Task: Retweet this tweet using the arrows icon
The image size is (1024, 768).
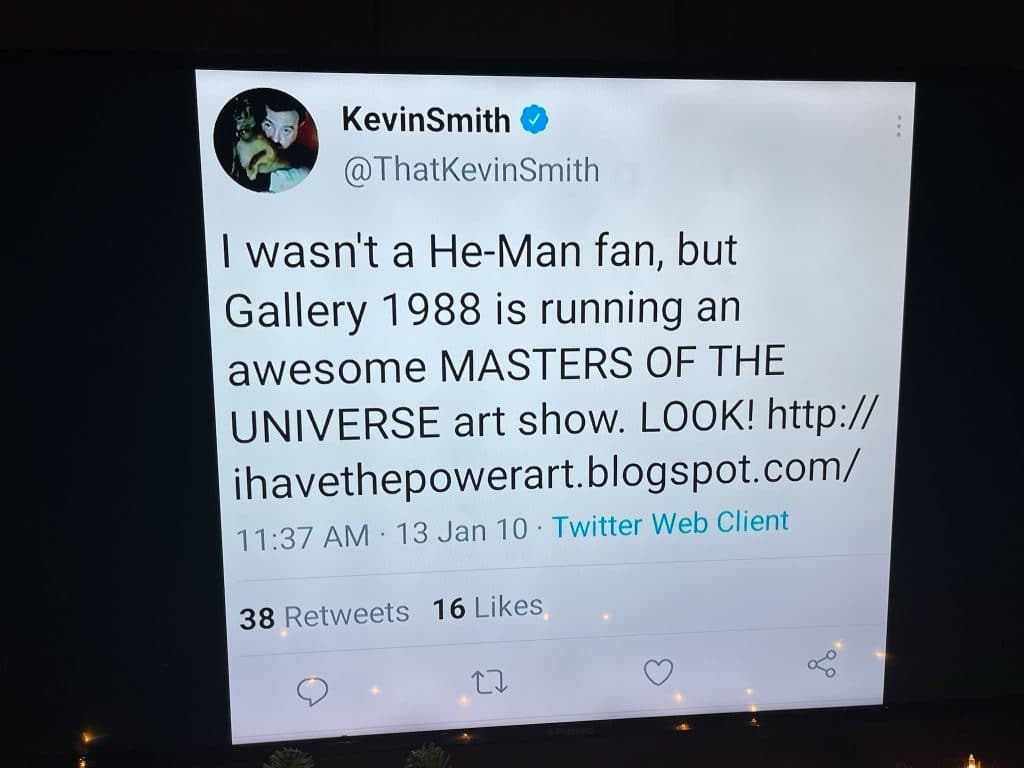Action: (x=489, y=683)
